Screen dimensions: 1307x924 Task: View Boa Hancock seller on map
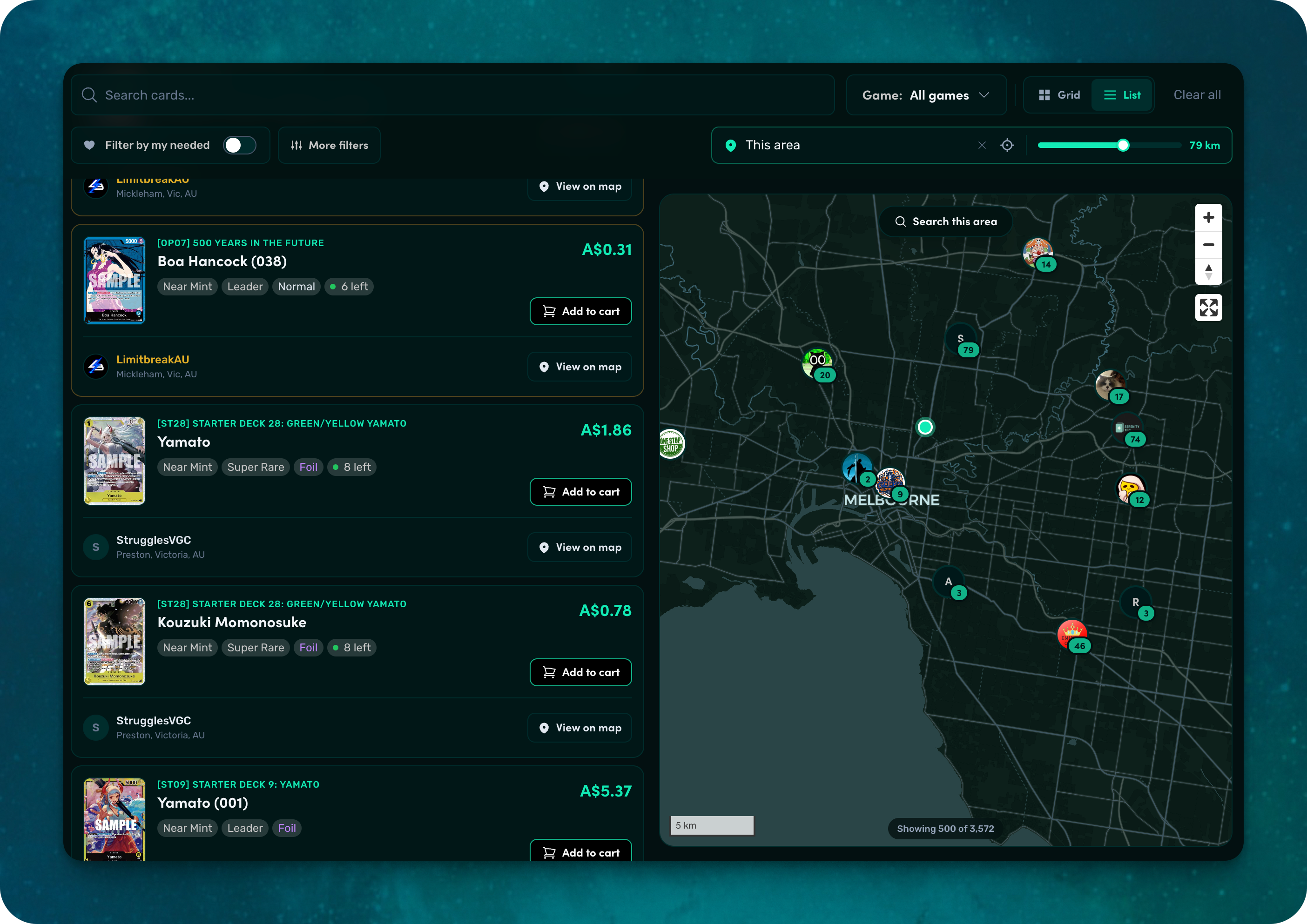[579, 367]
